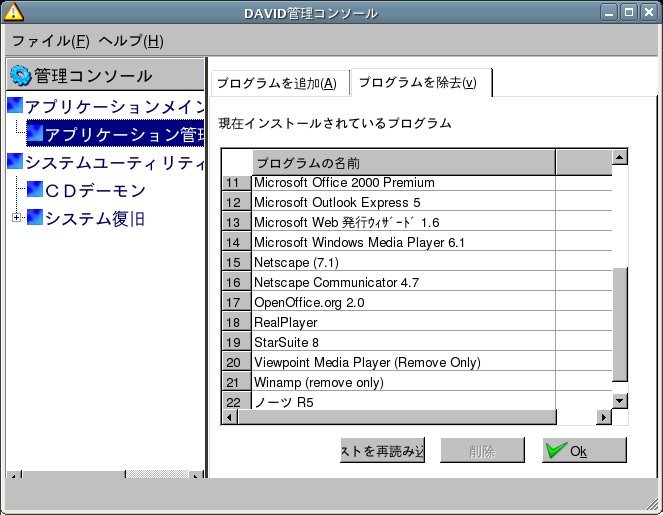
Task: Select CDデーモン tree item
Action: tap(96, 191)
